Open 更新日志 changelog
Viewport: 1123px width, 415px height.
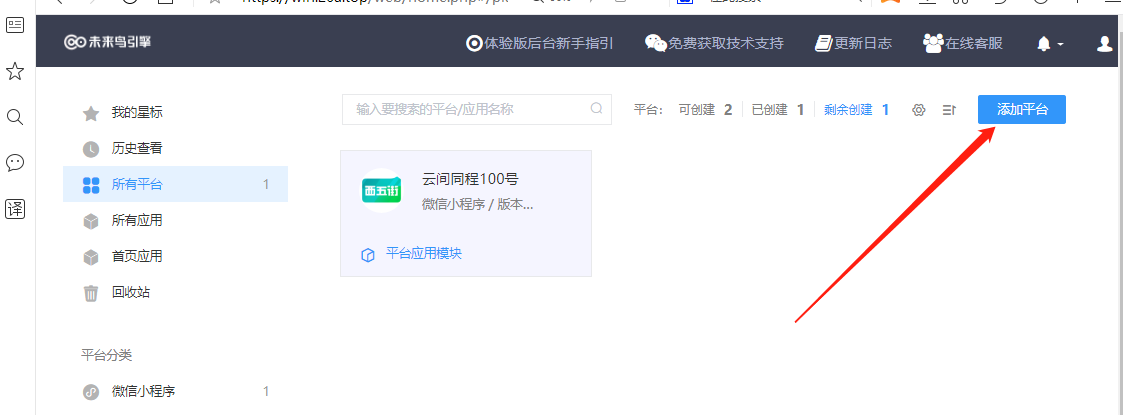(853, 43)
